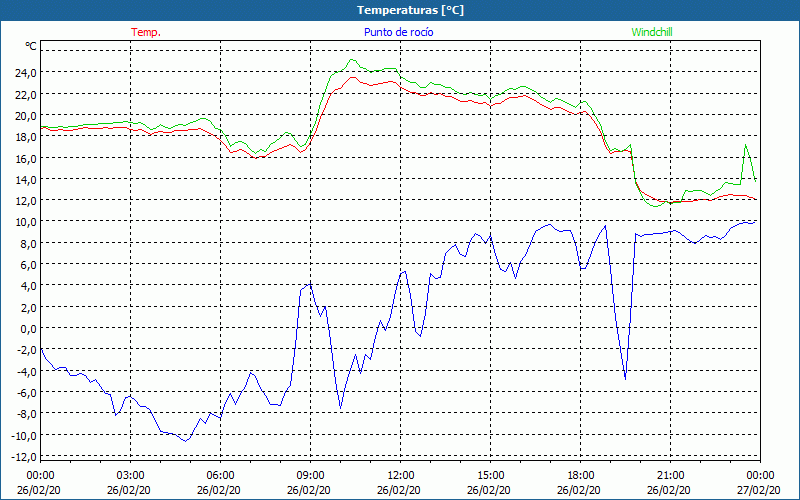Click the 6,0 positive y-axis value
This screenshot has height=500, width=800.
pyautogui.click(x=28, y=264)
